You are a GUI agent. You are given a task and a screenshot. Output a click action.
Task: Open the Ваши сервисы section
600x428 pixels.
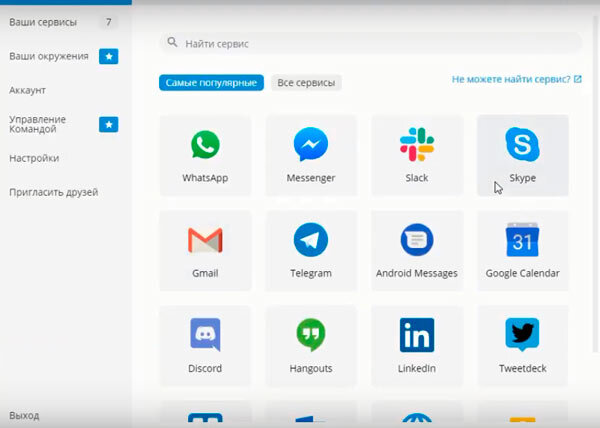[43, 22]
